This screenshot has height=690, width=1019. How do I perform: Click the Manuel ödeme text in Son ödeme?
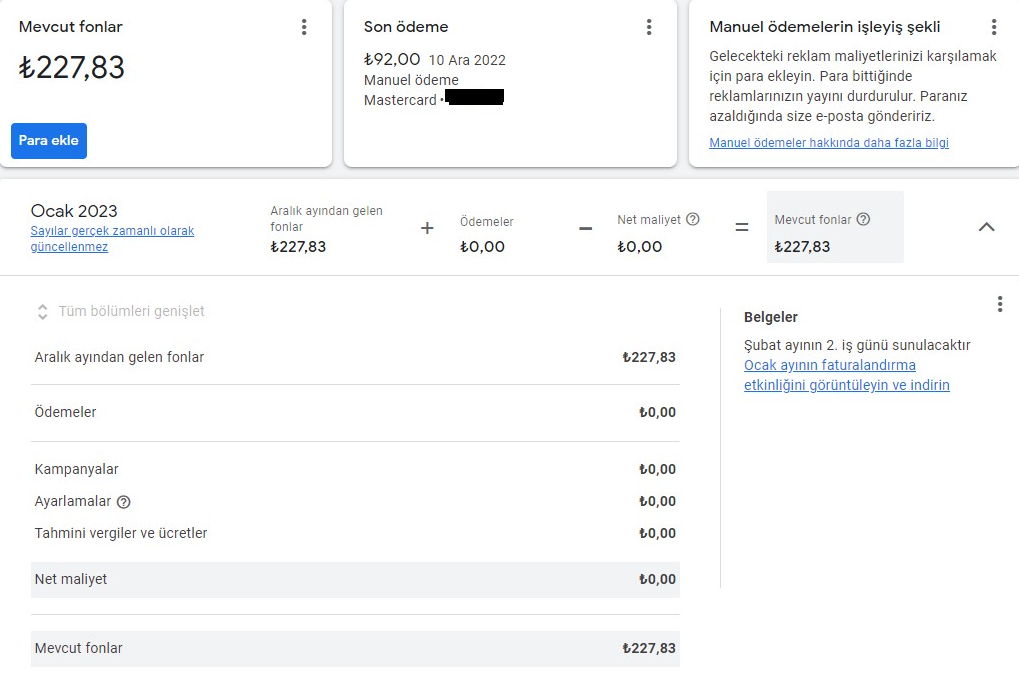tap(411, 80)
